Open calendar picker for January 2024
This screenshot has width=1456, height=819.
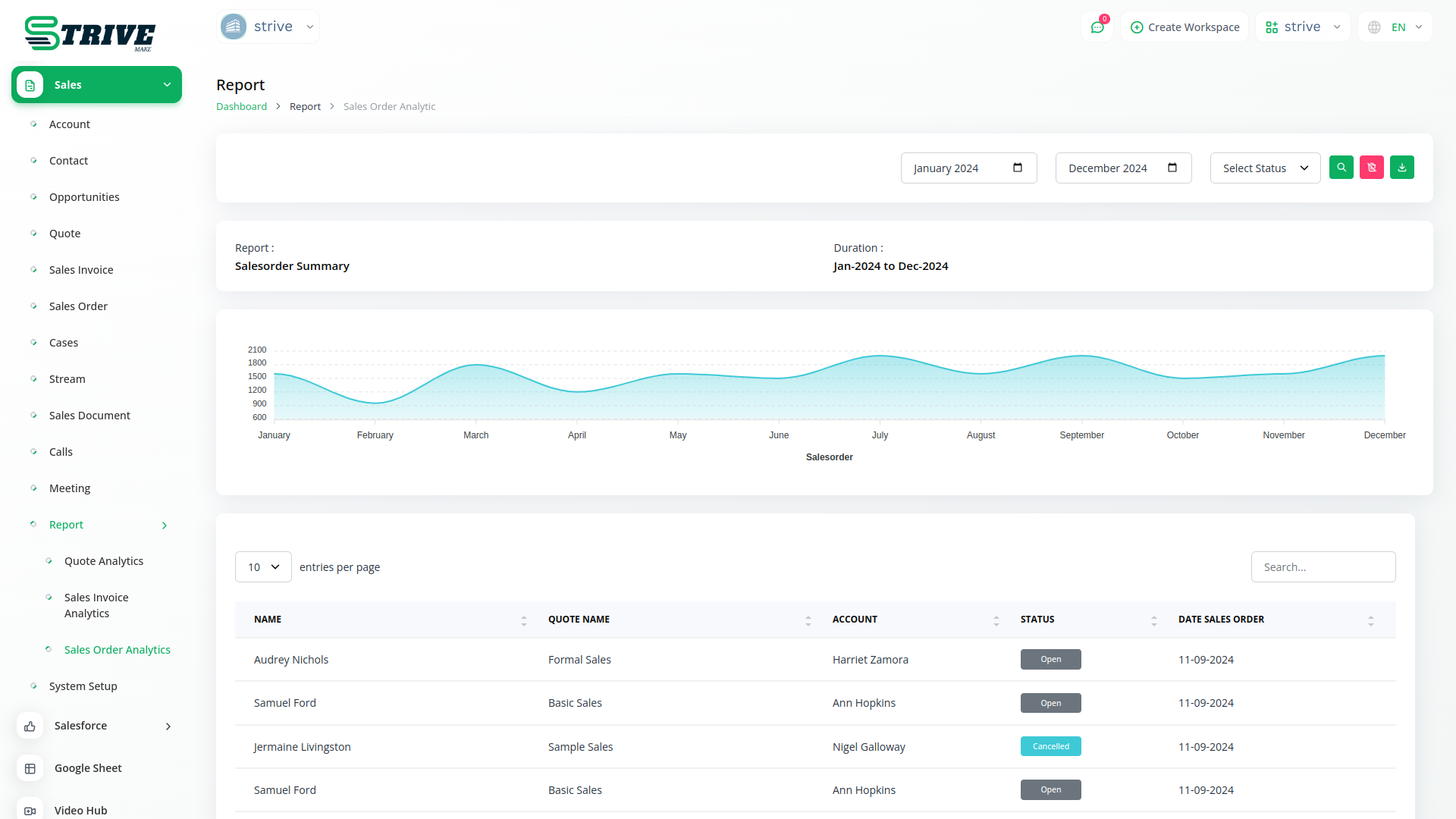point(1018,168)
